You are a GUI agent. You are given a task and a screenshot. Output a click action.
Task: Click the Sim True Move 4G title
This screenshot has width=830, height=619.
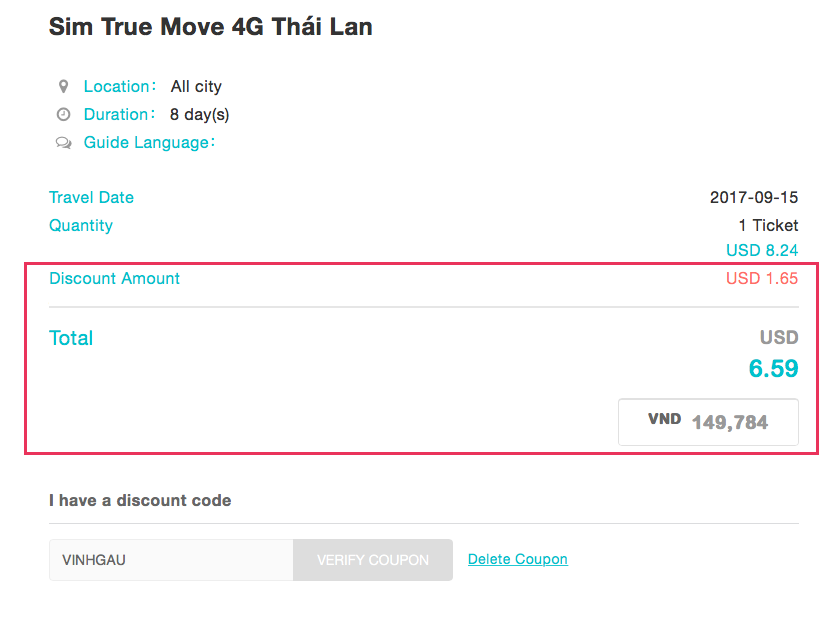point(210,27)
